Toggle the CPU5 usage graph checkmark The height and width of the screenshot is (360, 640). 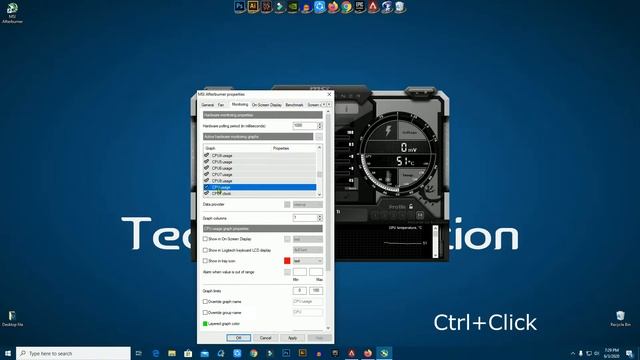click(207, 162)
